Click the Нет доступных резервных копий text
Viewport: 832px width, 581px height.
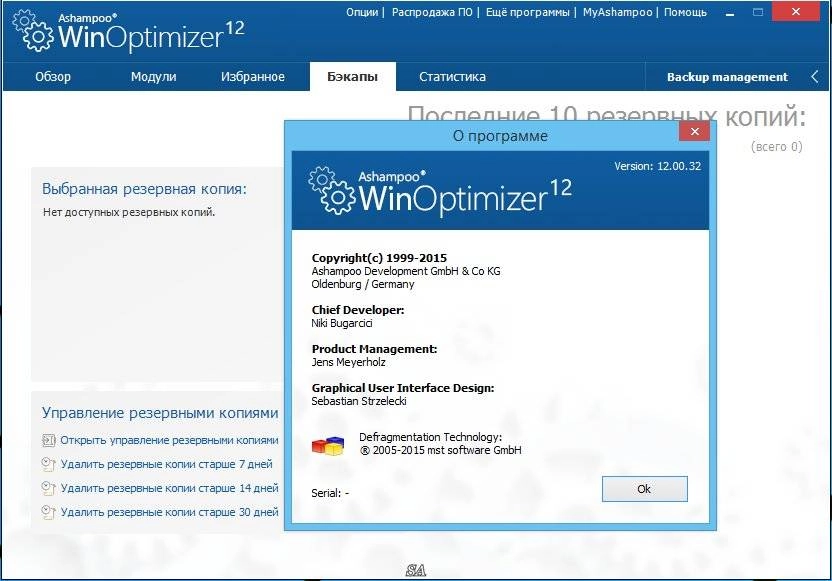click(x=129, y=212)
